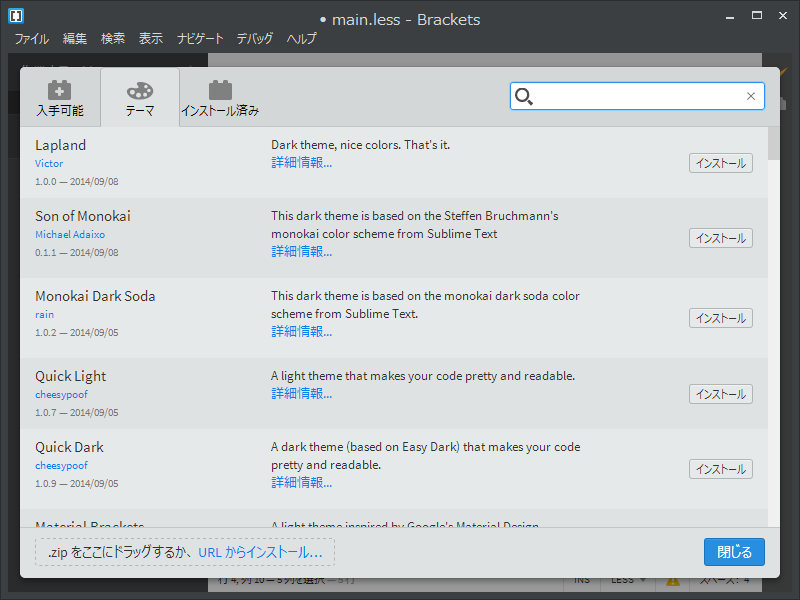This screenshot has height=600, width=800.
Task: Switch to the インストール済み (Installed) tab
Action: [220, 97]
